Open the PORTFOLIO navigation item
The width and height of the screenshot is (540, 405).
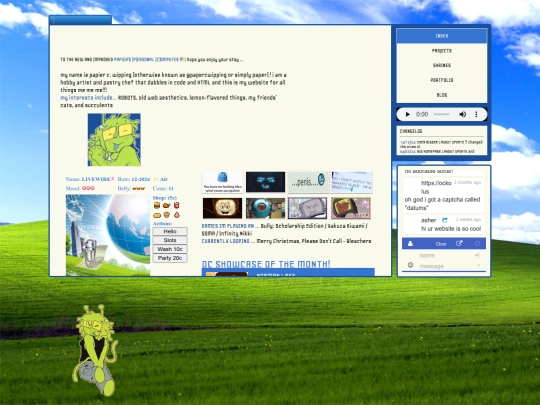[x=442, y=80]
